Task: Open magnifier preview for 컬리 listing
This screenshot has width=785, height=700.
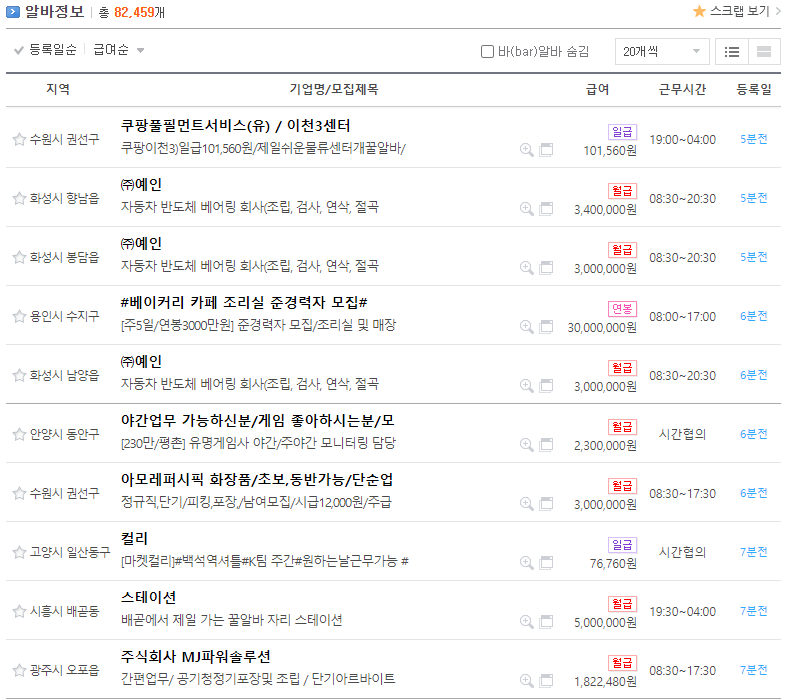Action: pos(527,563)
